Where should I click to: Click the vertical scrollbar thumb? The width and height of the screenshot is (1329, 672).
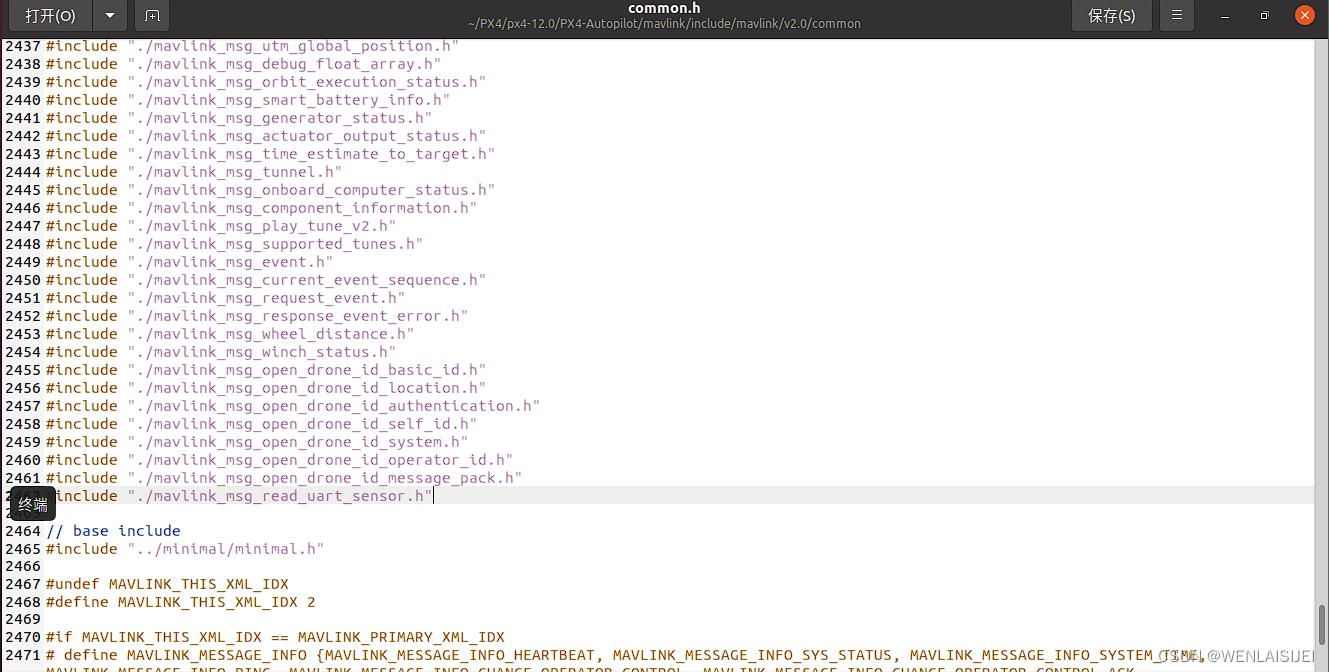tap(1322, 625)
